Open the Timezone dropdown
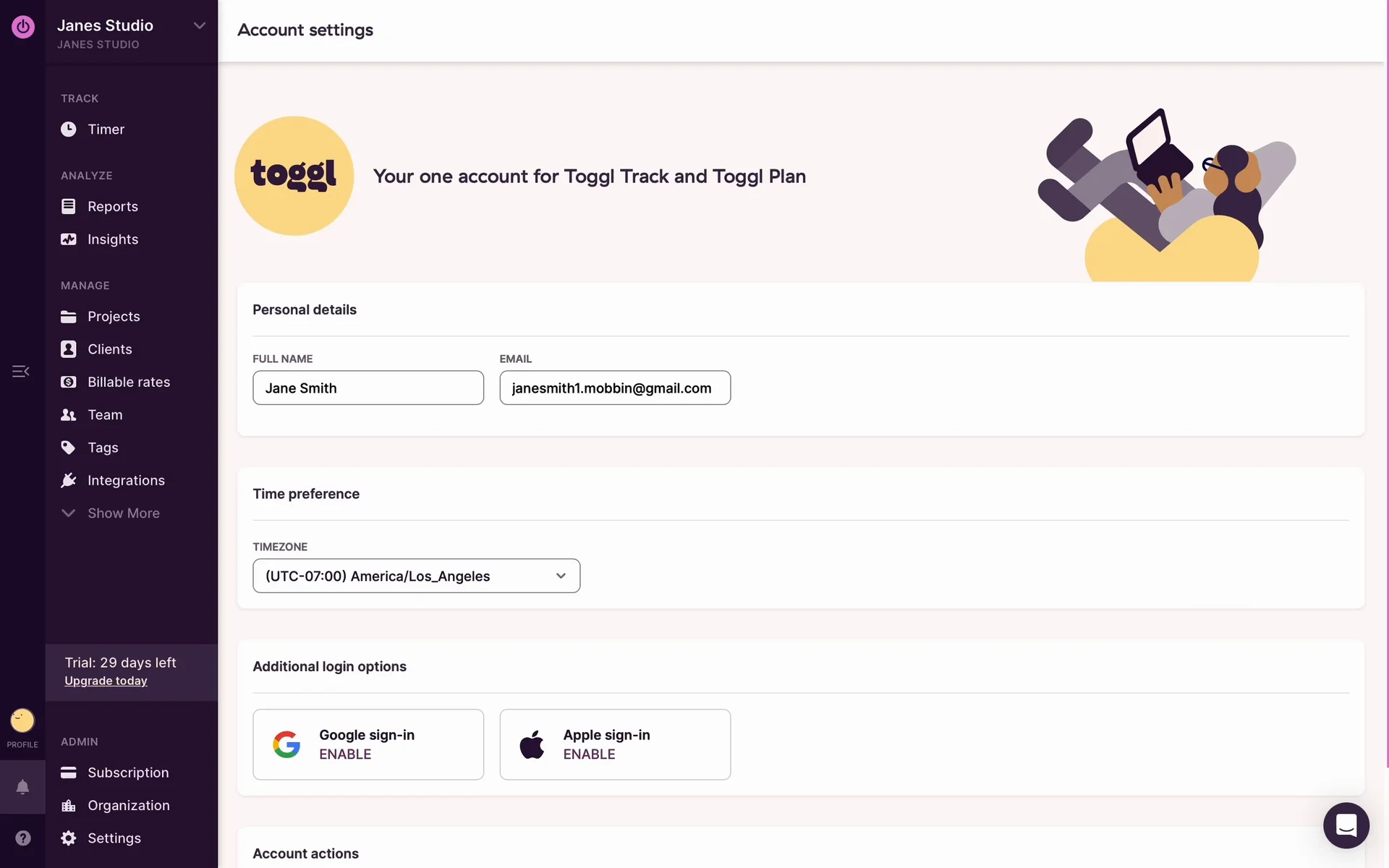The height and width of the screenshot is (868, 1389). 416,576
